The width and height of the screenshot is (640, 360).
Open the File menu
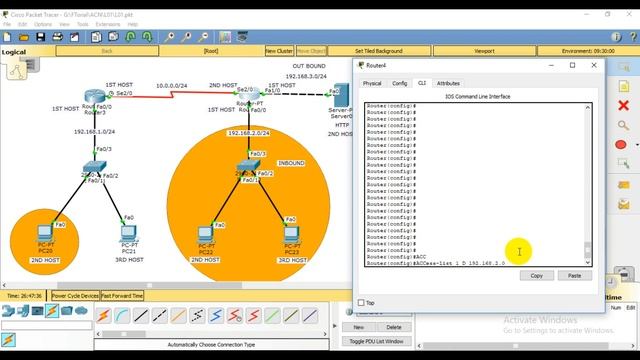pos(7,24)
